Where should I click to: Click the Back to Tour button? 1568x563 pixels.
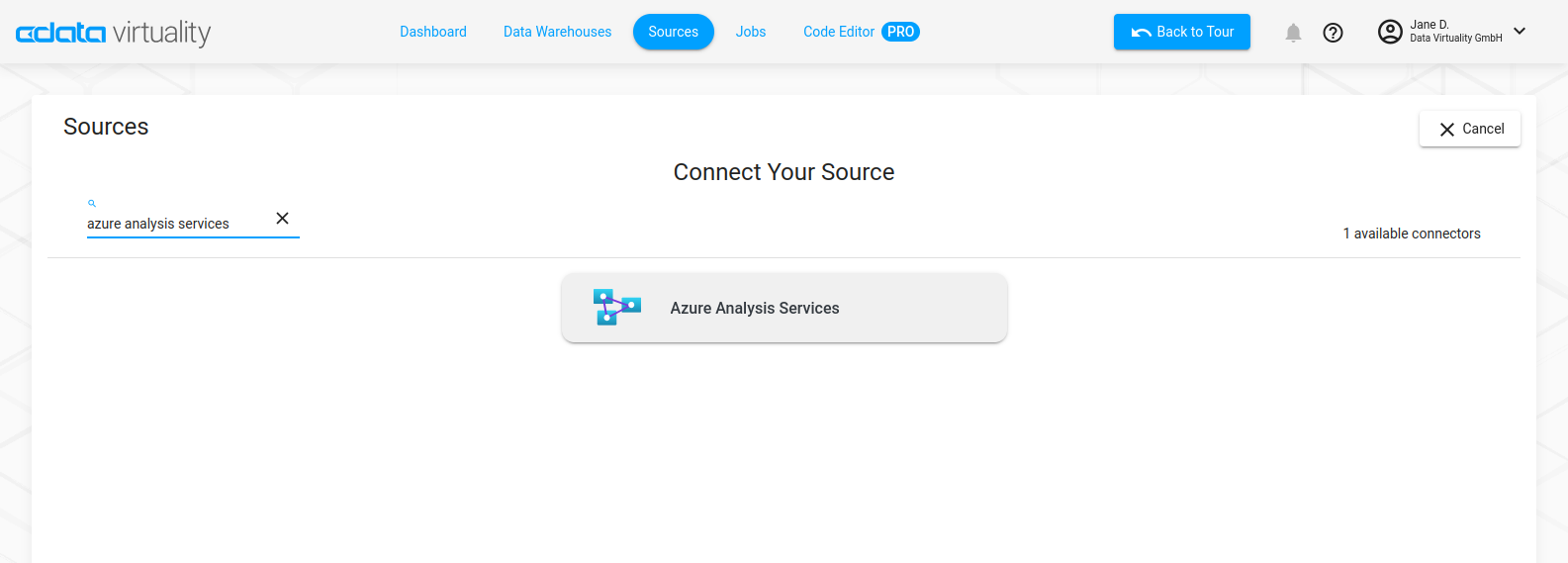[x=1181, y=32]
